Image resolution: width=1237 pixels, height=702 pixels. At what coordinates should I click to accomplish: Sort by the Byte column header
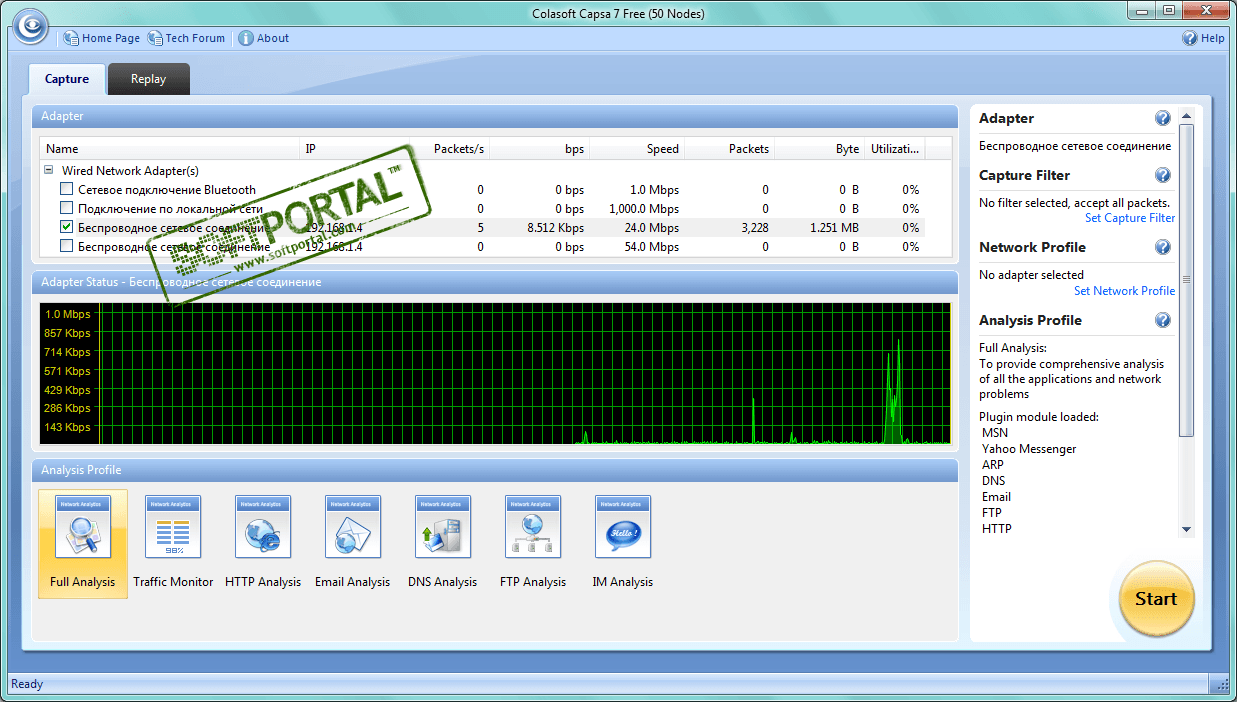pyautogui.click(x=820, y=149)
